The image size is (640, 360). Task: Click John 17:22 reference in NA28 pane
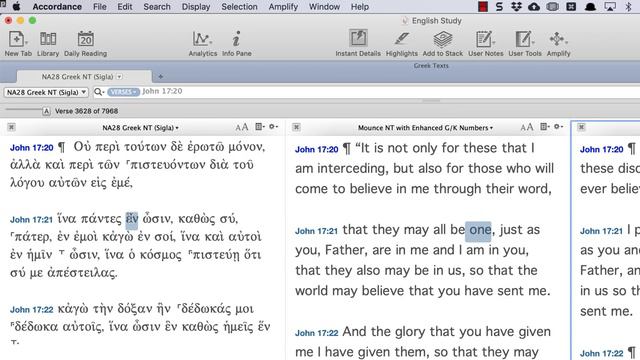(31, 310)
